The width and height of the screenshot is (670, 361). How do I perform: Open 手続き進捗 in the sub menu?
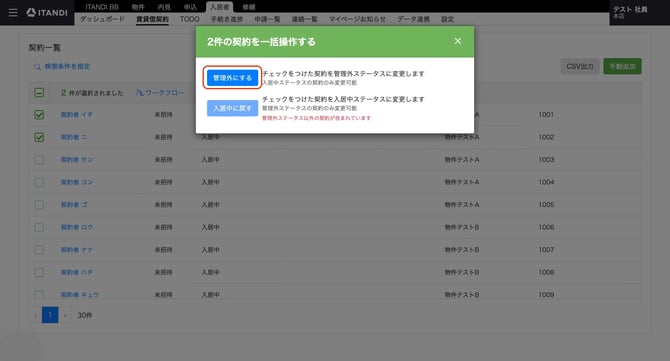(227, 19)
